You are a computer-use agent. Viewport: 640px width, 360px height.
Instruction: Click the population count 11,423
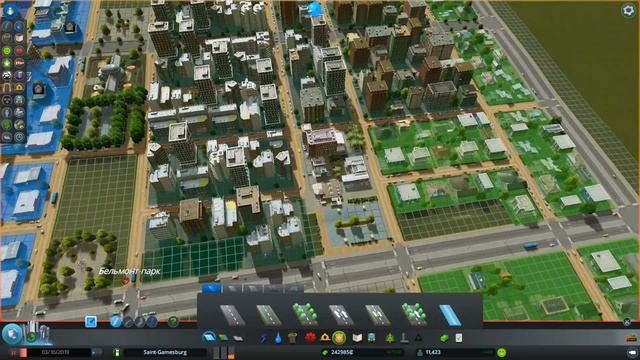point(433,352)
